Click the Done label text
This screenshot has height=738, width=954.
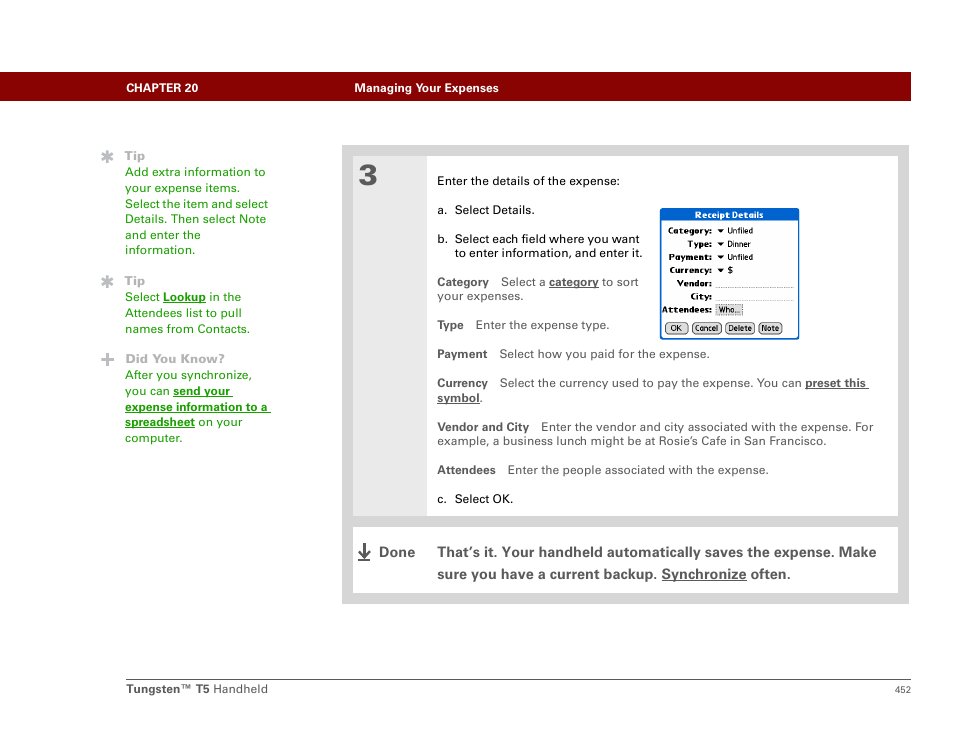click(x=397, y=552)
